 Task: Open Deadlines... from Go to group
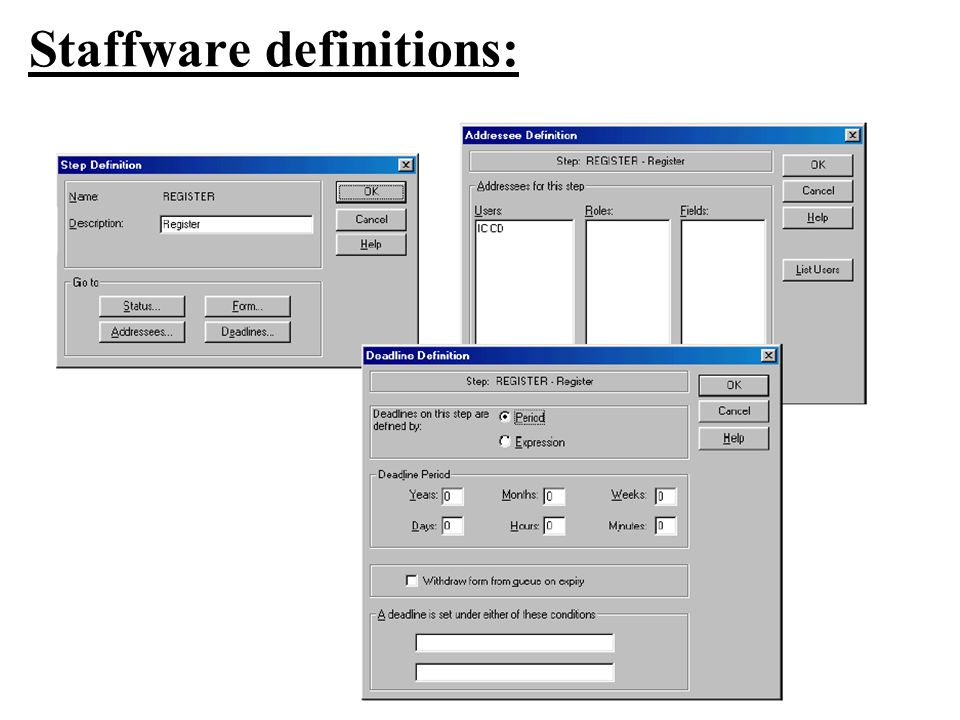tap(247, 332)
